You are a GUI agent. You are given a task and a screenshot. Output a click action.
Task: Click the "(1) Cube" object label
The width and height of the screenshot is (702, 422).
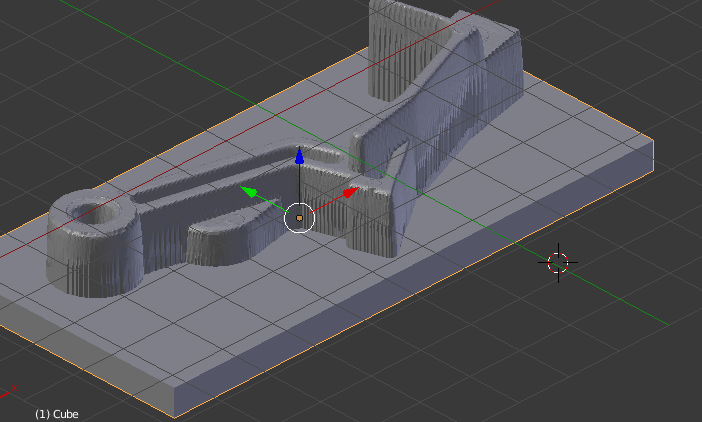(x=56, y=414)
